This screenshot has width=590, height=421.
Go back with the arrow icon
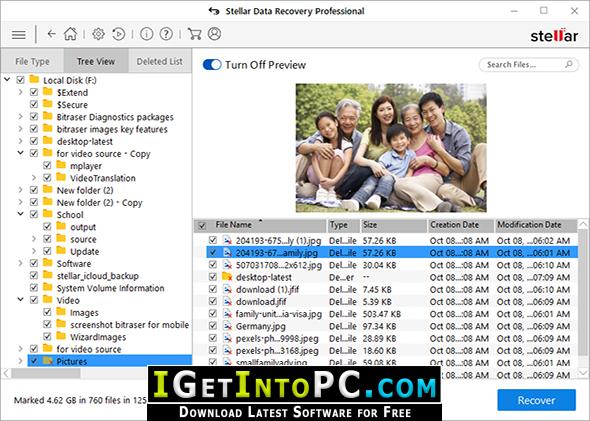coord(52,34)
